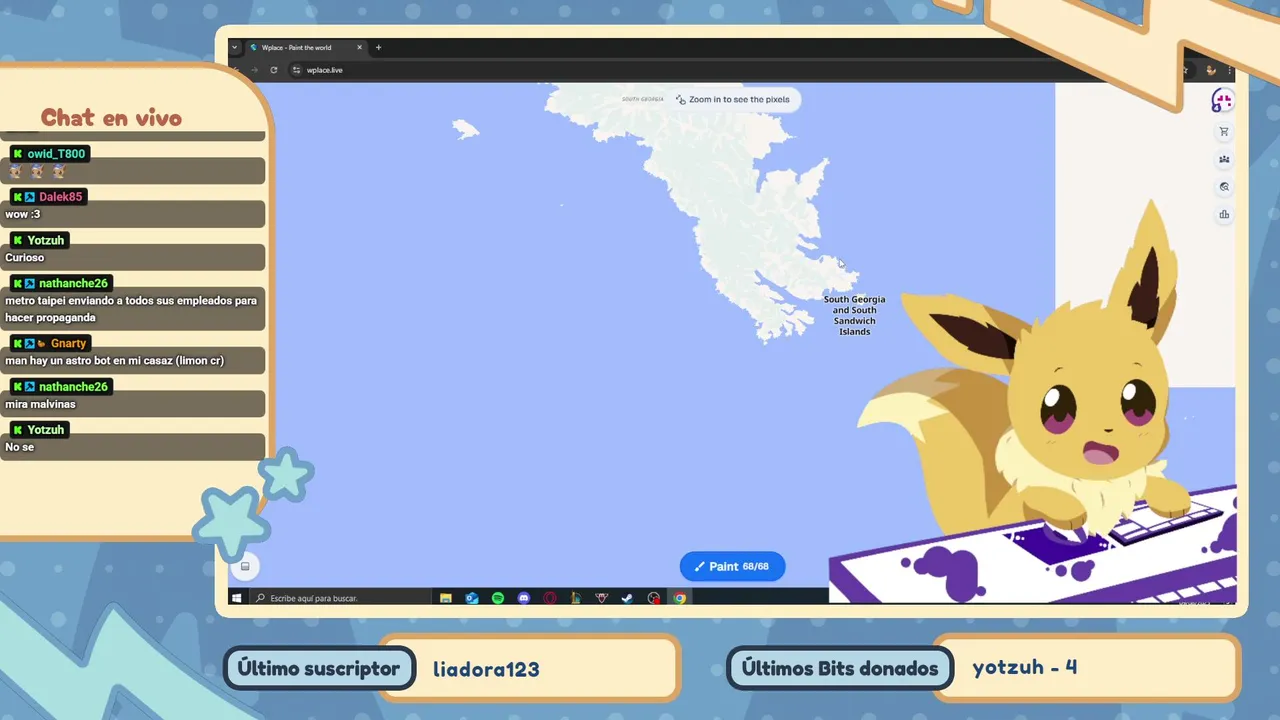Click the 'Curioso' chat message

(25, 257)
